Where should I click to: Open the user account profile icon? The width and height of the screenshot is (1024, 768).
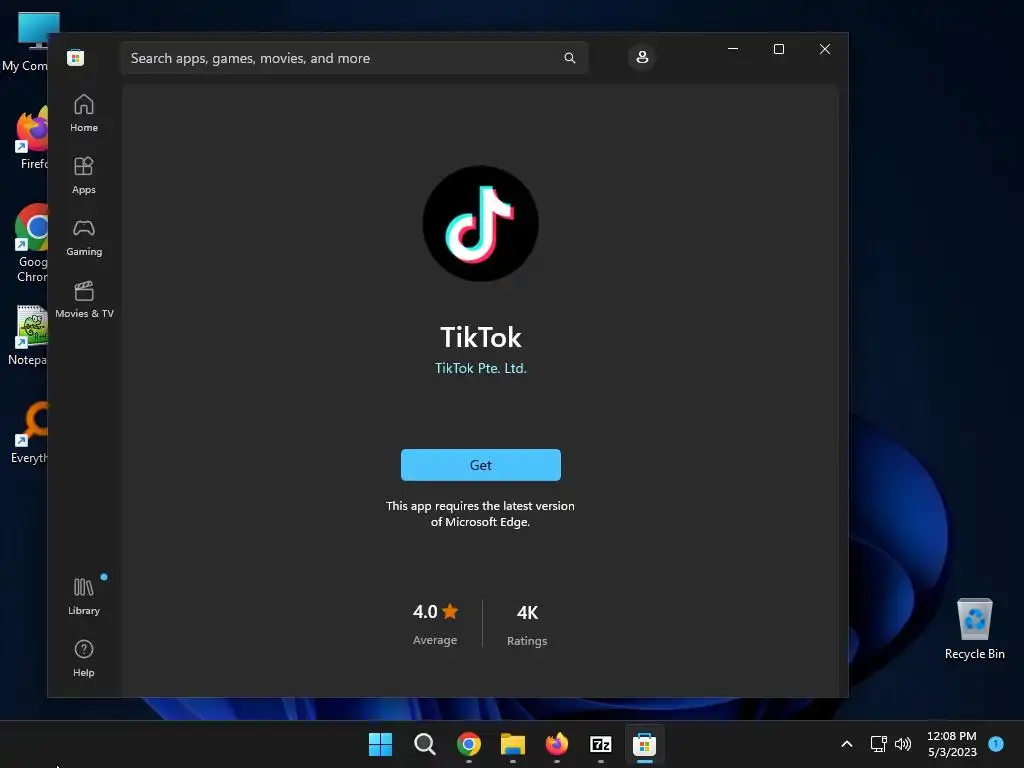[642, 57]
